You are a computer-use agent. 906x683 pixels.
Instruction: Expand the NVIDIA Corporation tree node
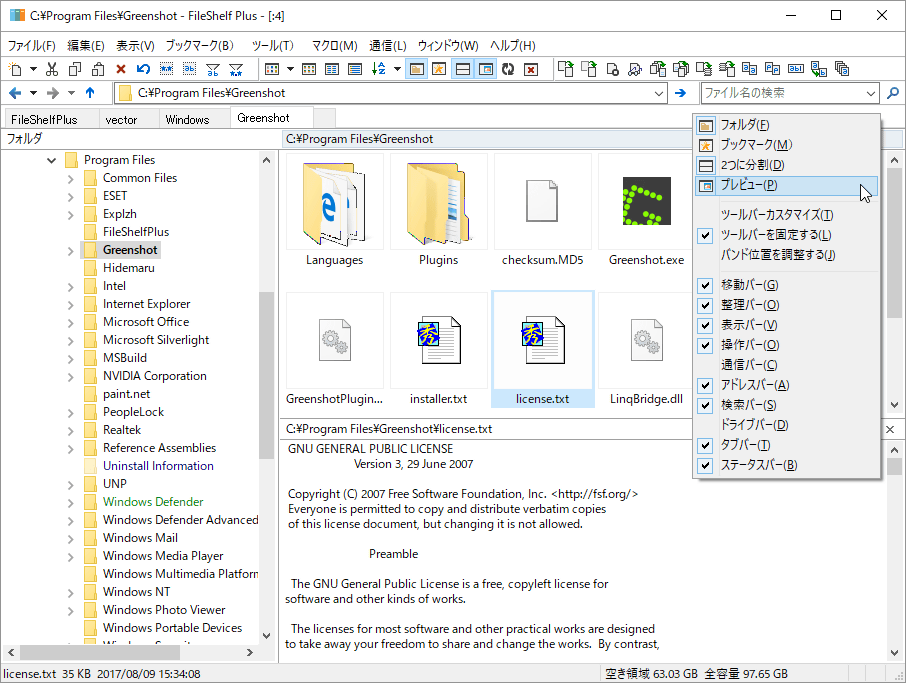tap(70, 377)
